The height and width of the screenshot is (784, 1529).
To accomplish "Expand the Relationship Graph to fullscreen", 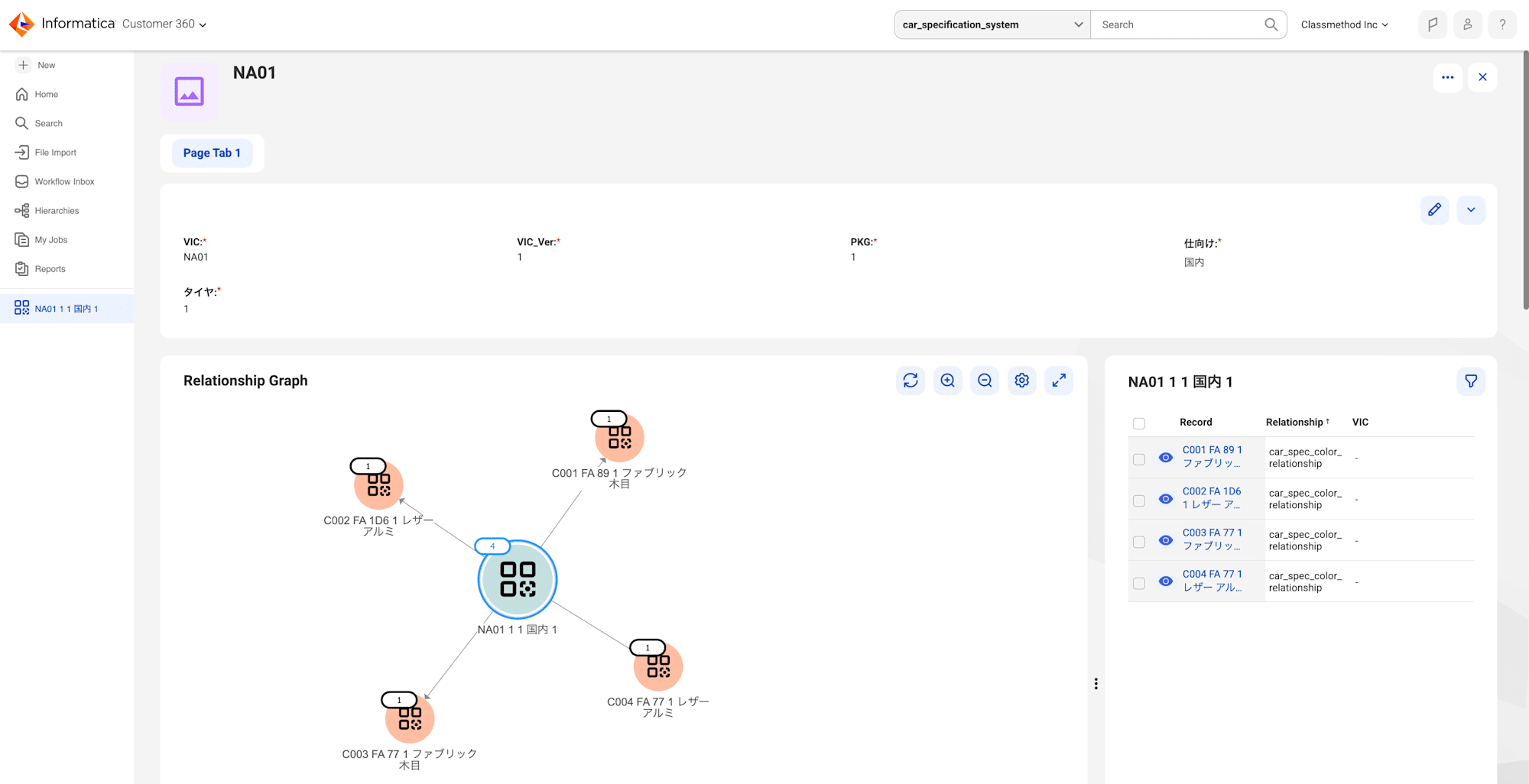I will tap(1059, 381).
